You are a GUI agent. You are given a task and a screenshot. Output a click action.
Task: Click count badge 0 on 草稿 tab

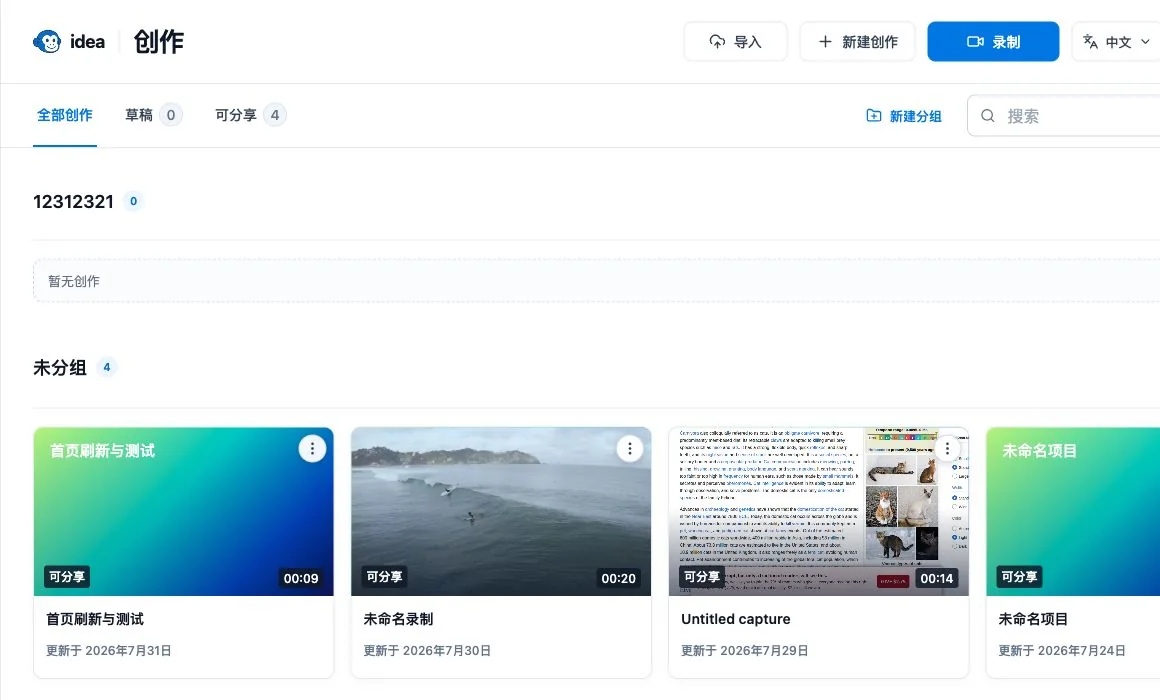pyautogui.click(x=171, y=115)
